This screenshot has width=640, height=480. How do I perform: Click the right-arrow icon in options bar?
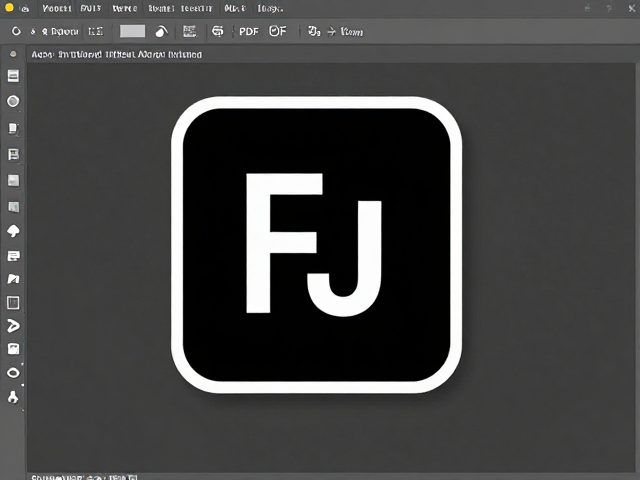tap(332, 31)
